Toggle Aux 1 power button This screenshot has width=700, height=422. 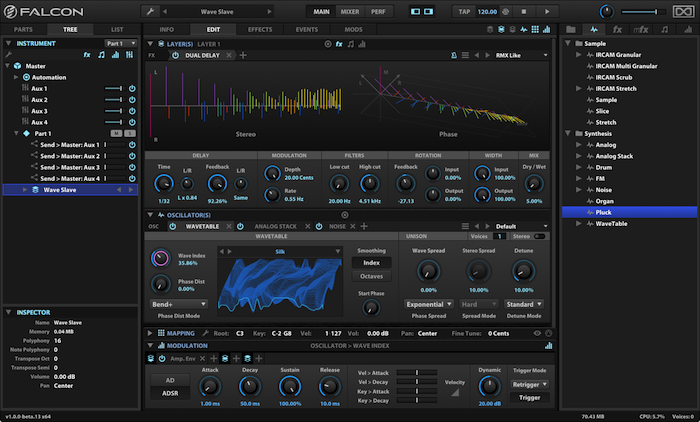pyautogui.click(x=132, y=88)
